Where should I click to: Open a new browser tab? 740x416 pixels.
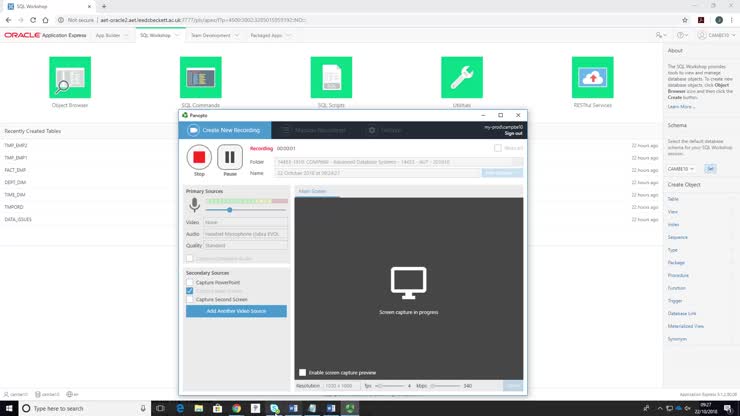104,7
